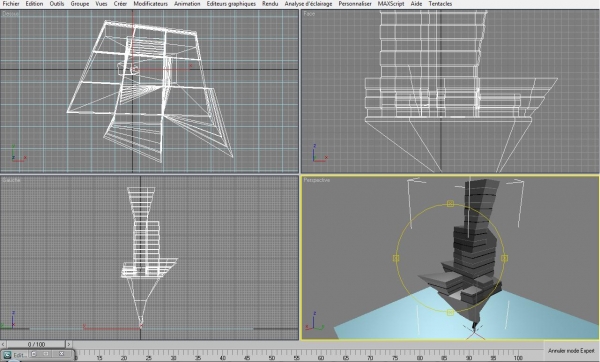The image size is (600, 362).
Task: Click the right arc-rotate handle in Perspective
Action: pyautogui.click(x=504, y=258)
